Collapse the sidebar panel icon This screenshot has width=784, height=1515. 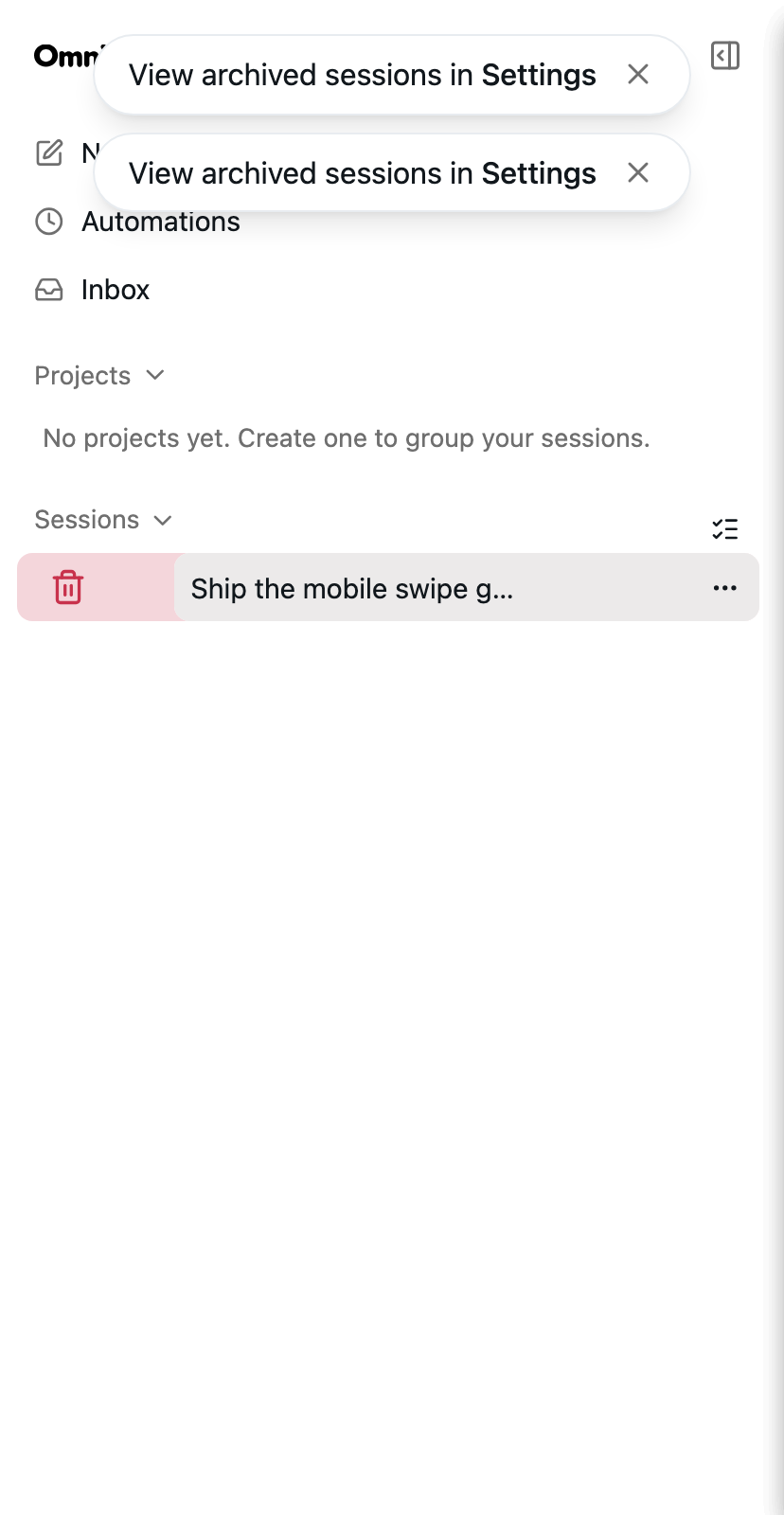tap(725, 56)
